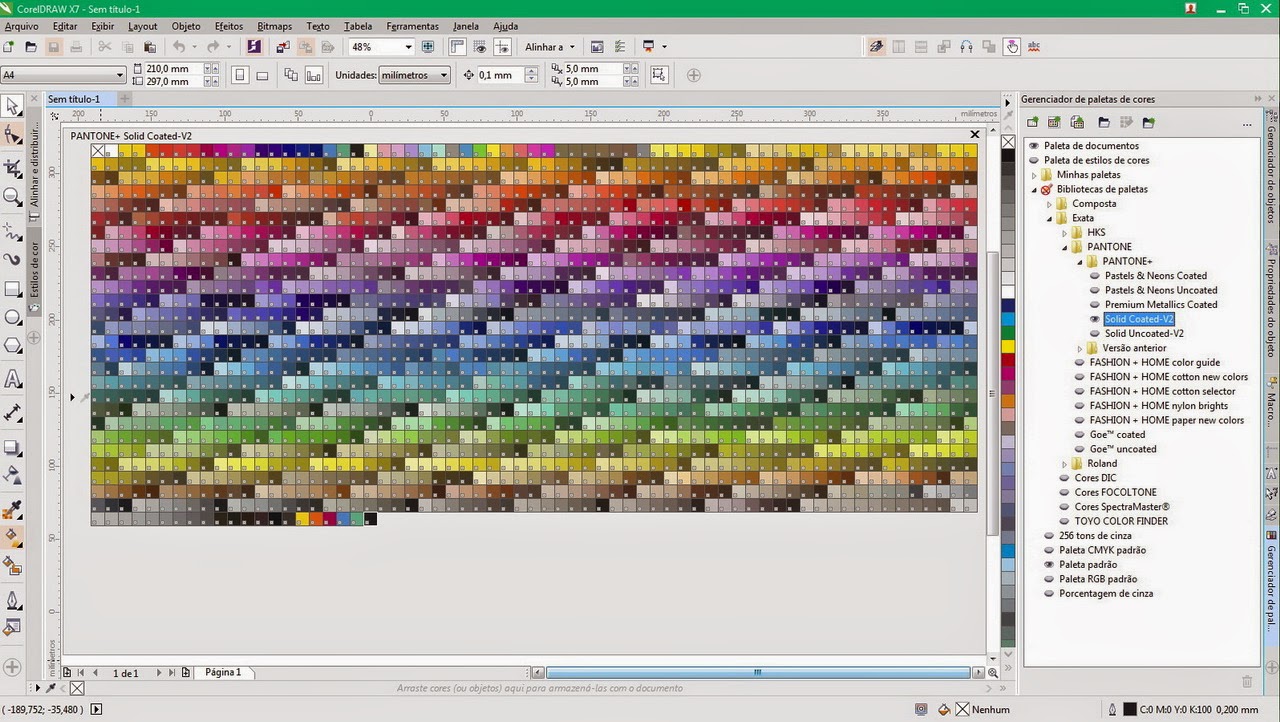1280x722 pixels.
Task: Open the zoom level dropdown showing 48%
Action: 408,46
